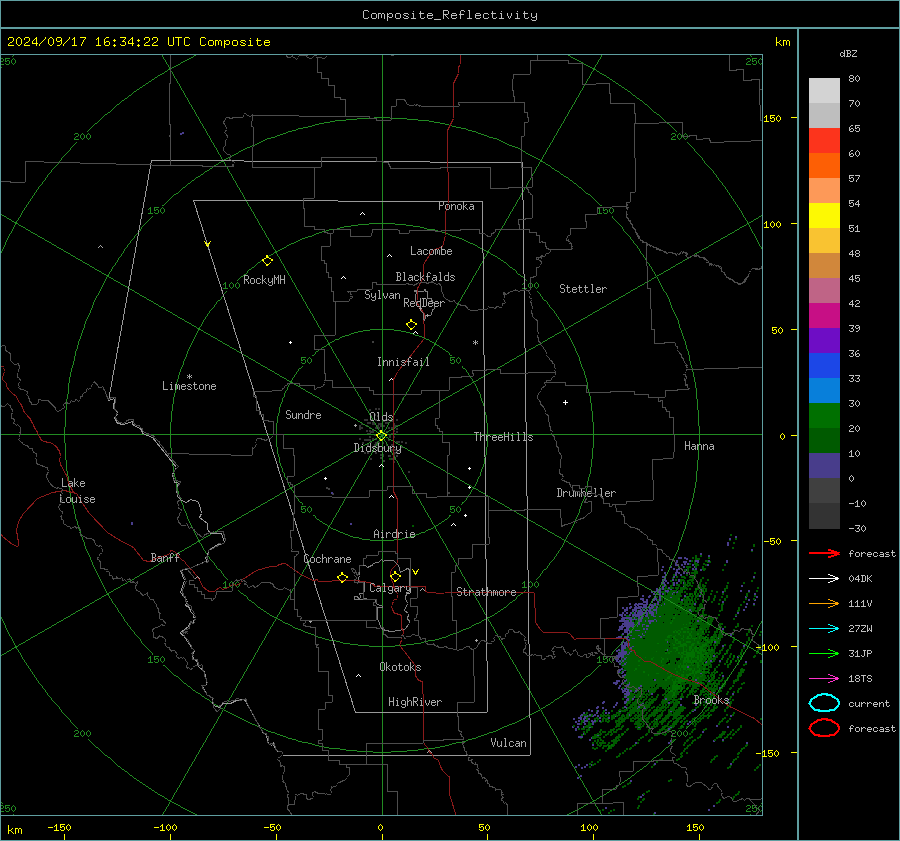The height and width of the screenshot is (841, 900).
Task: Pick the blue 36-33 dBZ swatch
Action: click(824, 365)
